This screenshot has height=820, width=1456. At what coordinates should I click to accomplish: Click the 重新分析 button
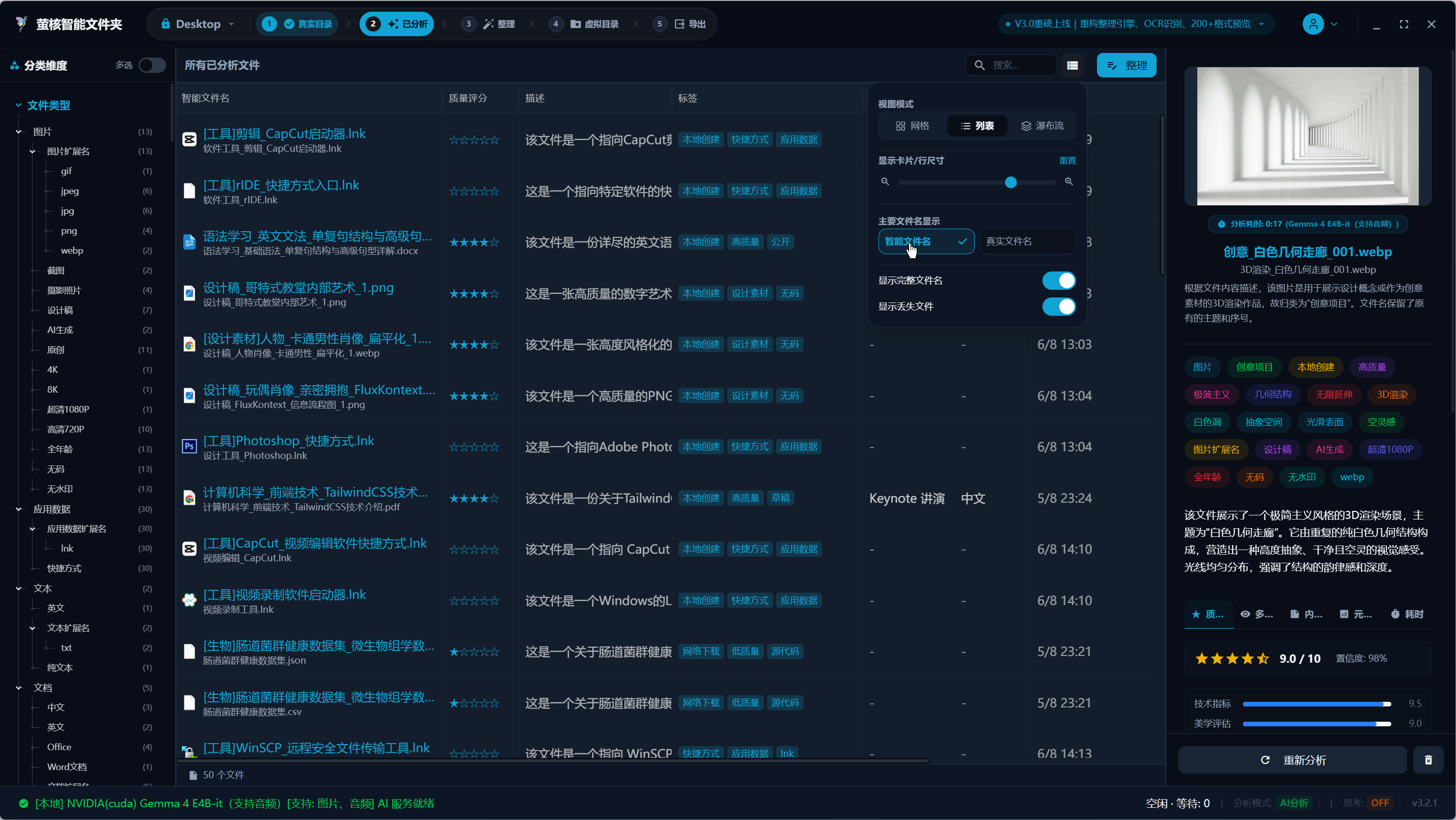[x=1293, y=760]
